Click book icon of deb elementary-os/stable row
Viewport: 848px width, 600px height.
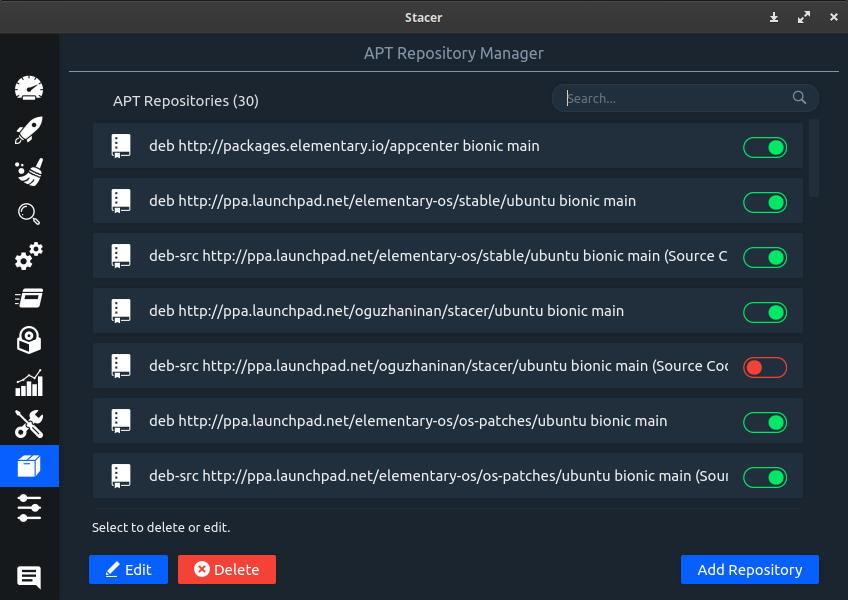(x=121, y=201)
